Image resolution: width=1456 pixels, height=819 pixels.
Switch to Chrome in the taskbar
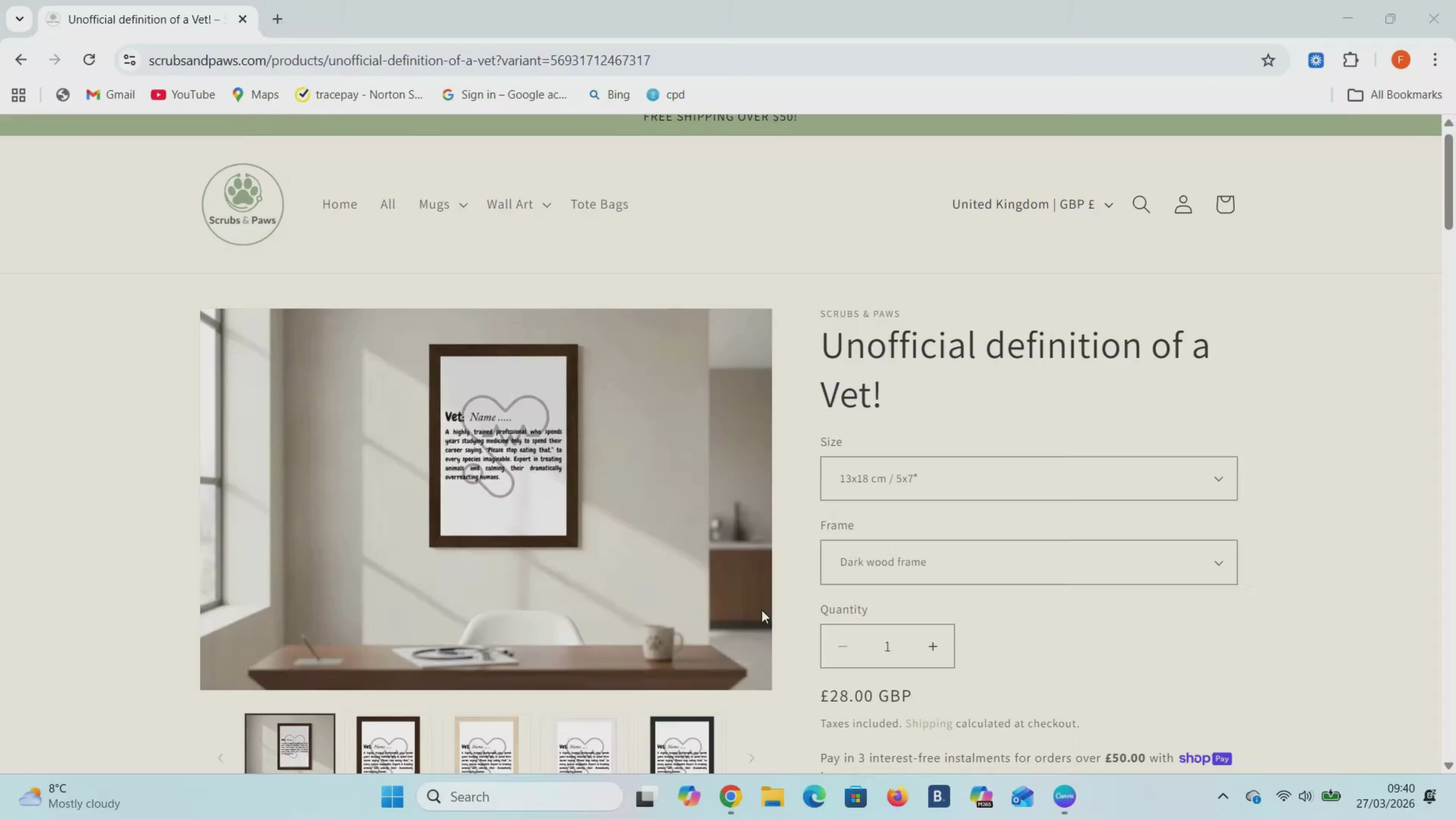coord(730,797)
